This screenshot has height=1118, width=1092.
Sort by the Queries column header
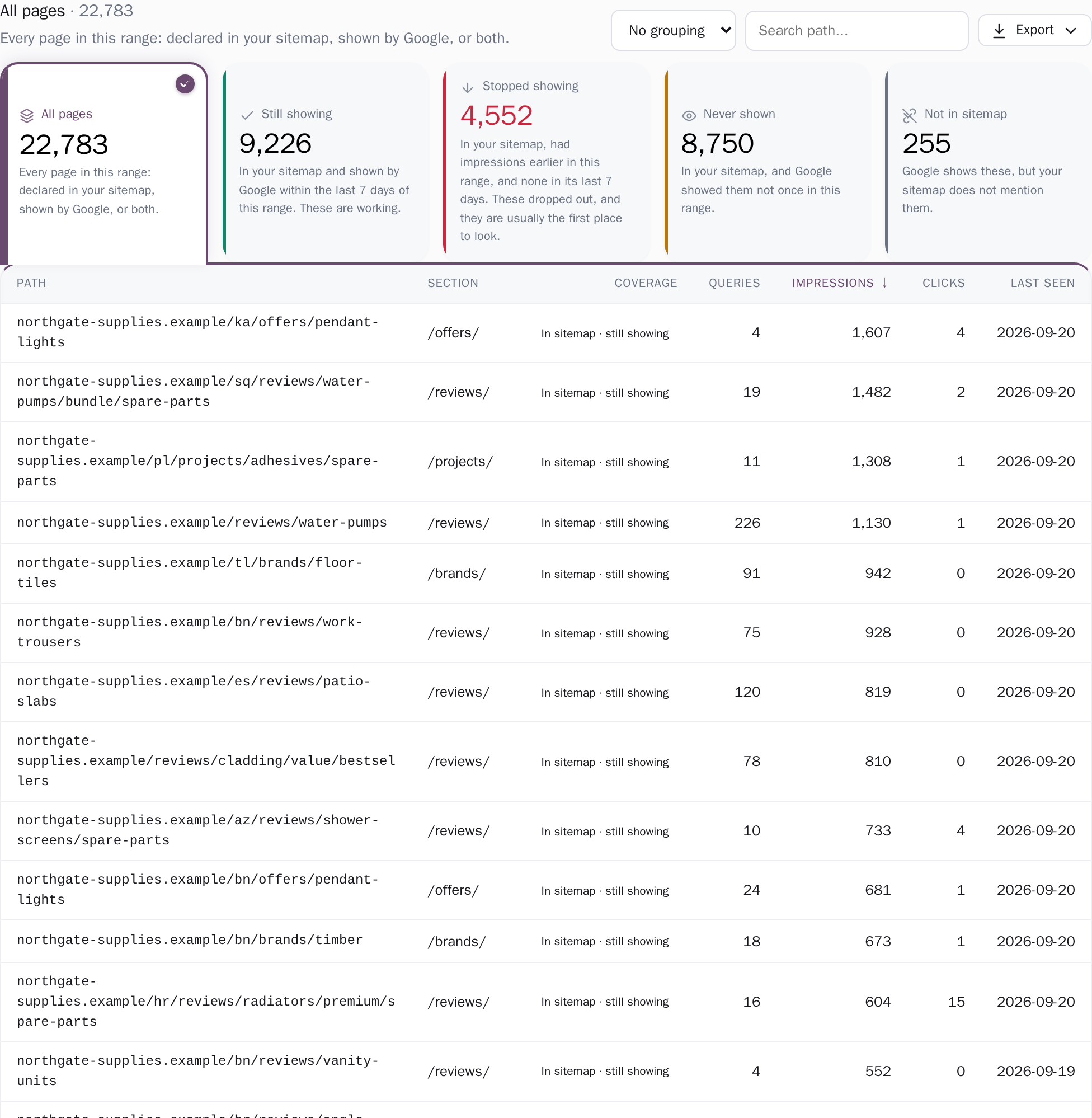pyautogui.click(x=734, y=283)
